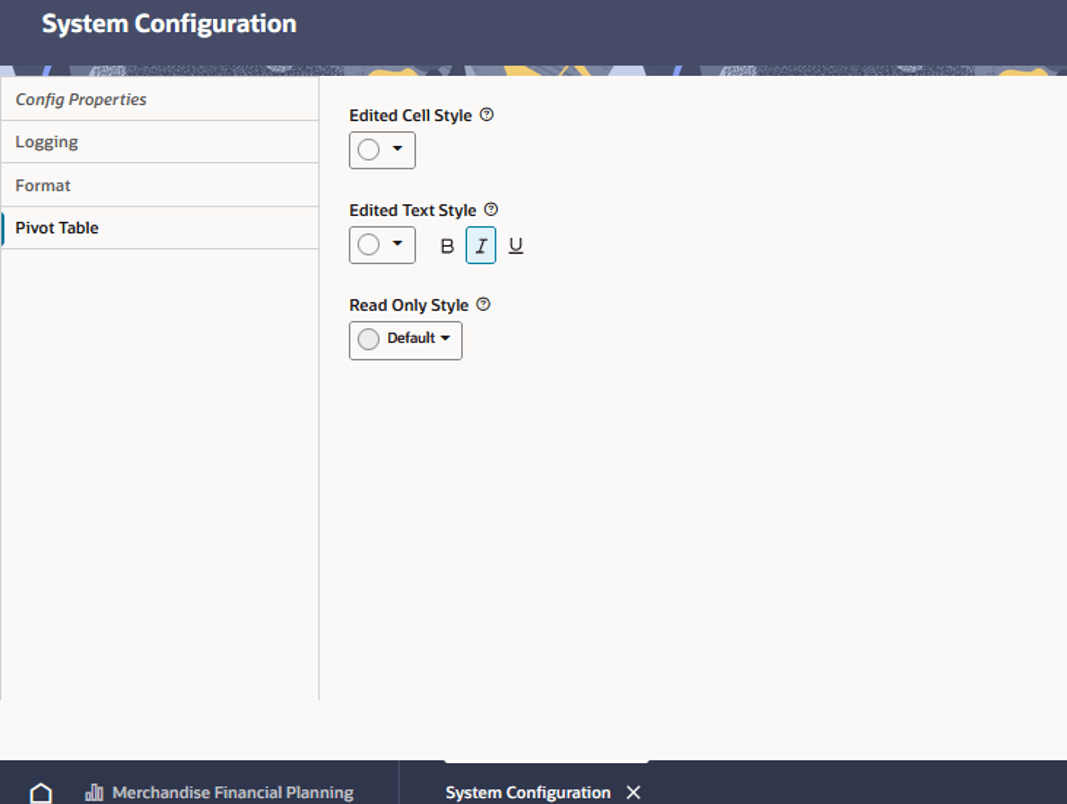
Task: Click the Edited Text Style label
Action: [412, 210]
